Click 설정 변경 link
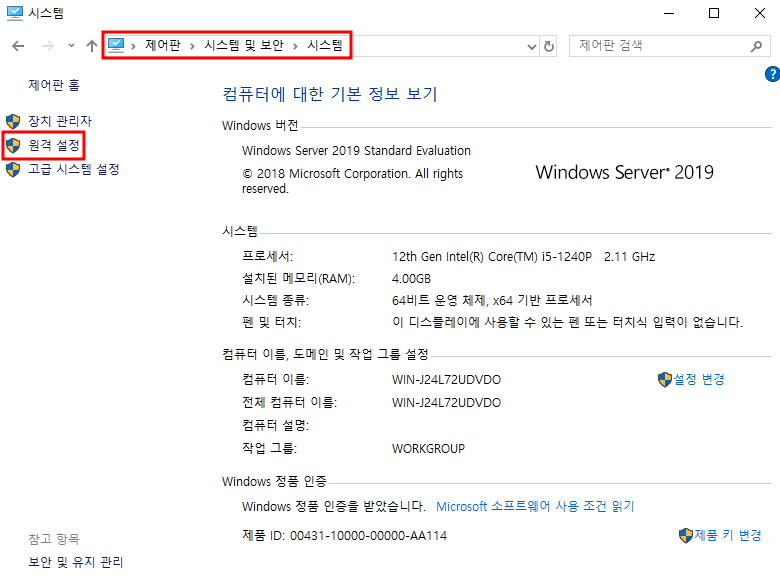 pos(698,380)
